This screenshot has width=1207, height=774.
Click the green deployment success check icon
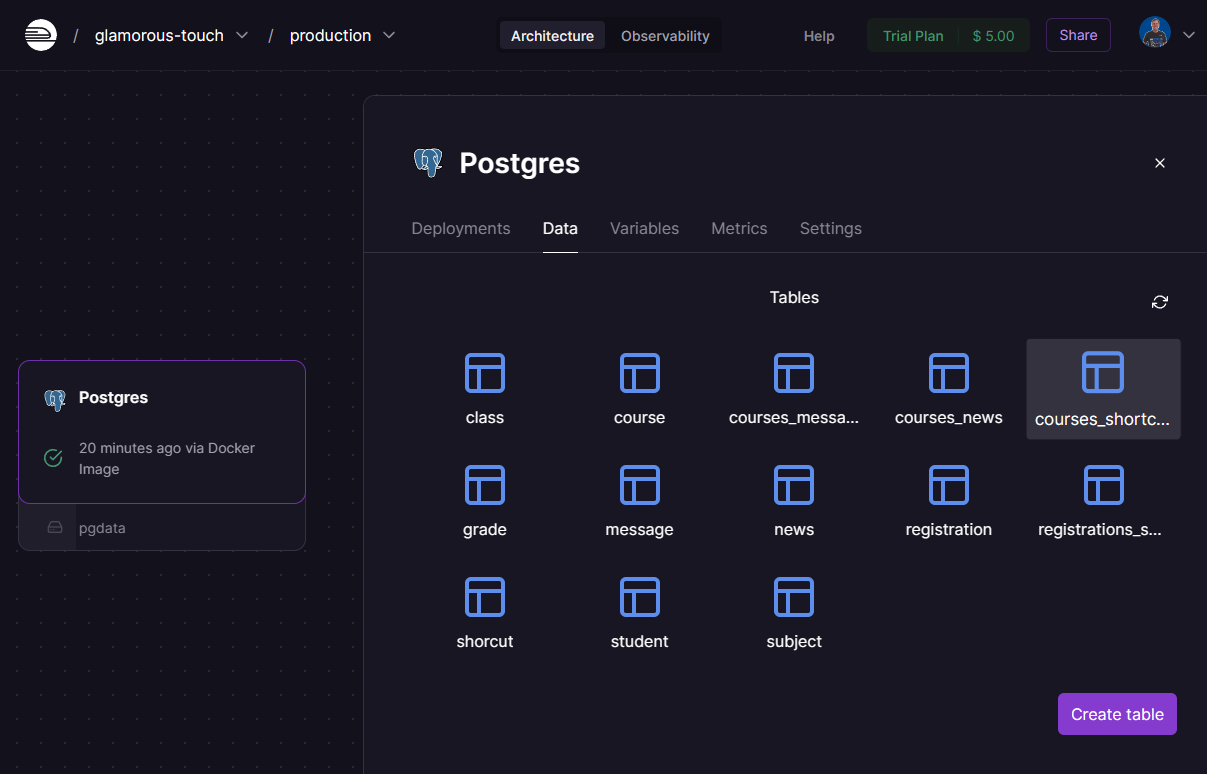[x=54, y=458]
